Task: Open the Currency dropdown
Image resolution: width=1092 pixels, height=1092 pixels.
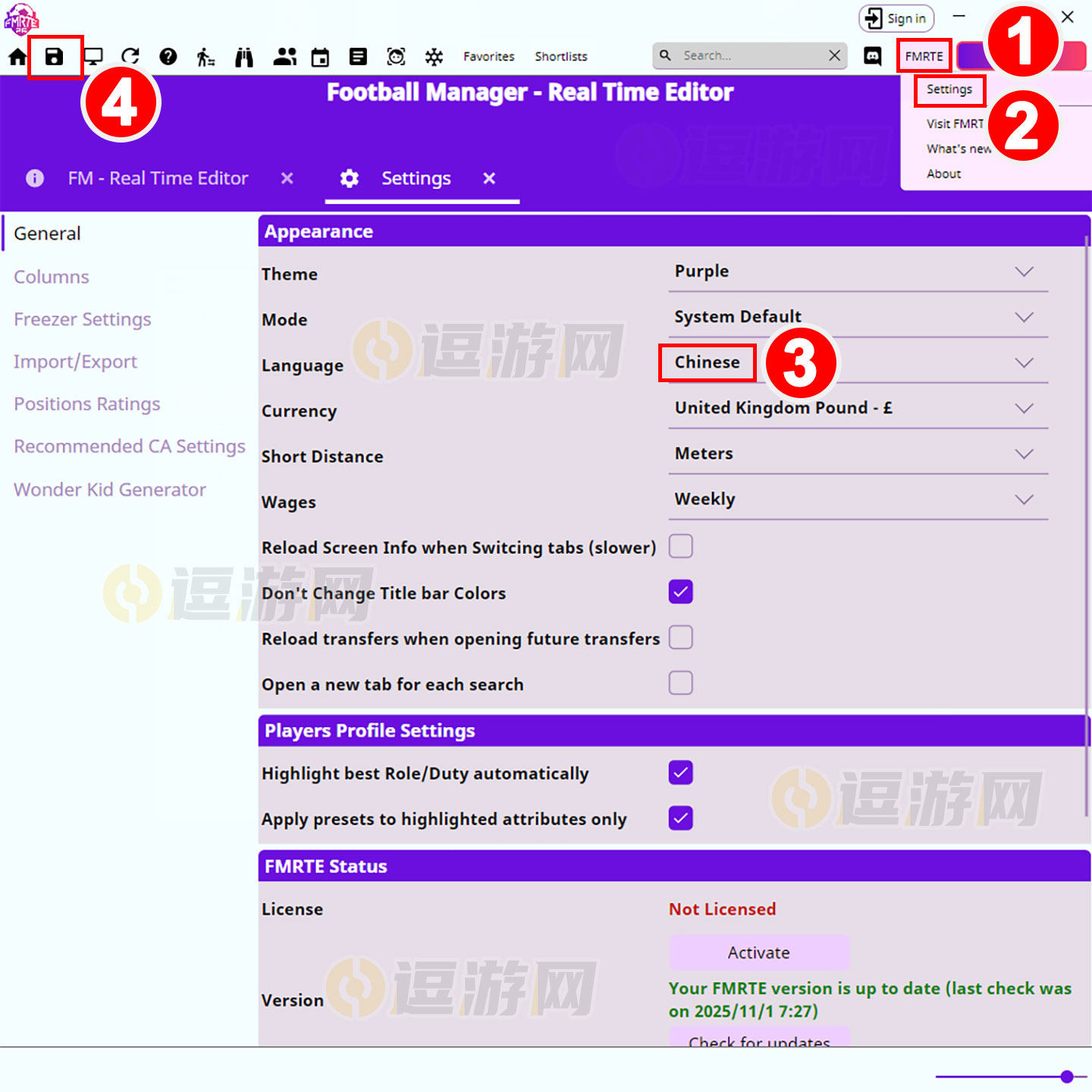Action: (x=858, y=409)
